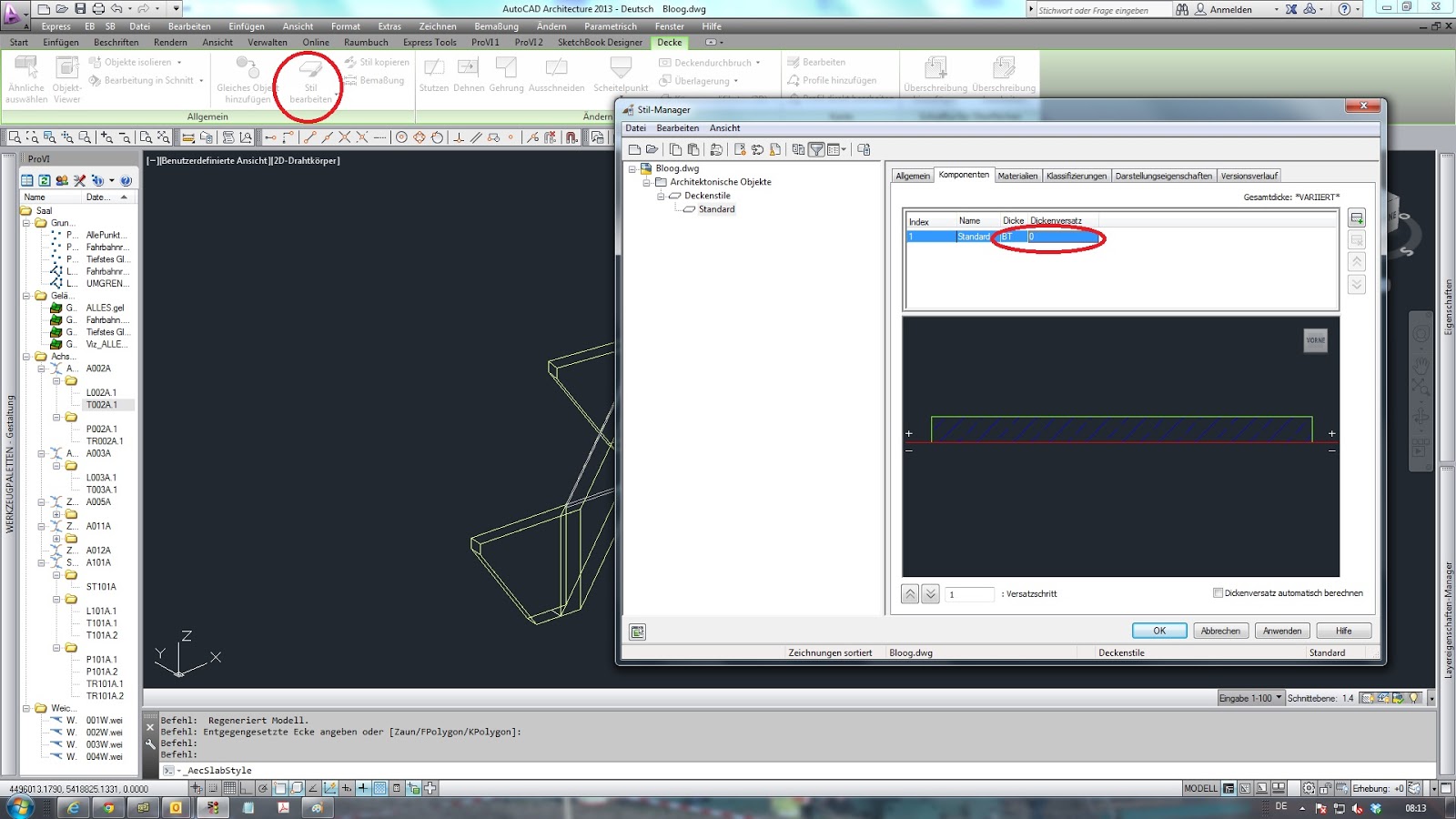Select the Gehrung (miter) ribbon tool
The height and width of the screenshot is (819, 1456).
[506, 75]
